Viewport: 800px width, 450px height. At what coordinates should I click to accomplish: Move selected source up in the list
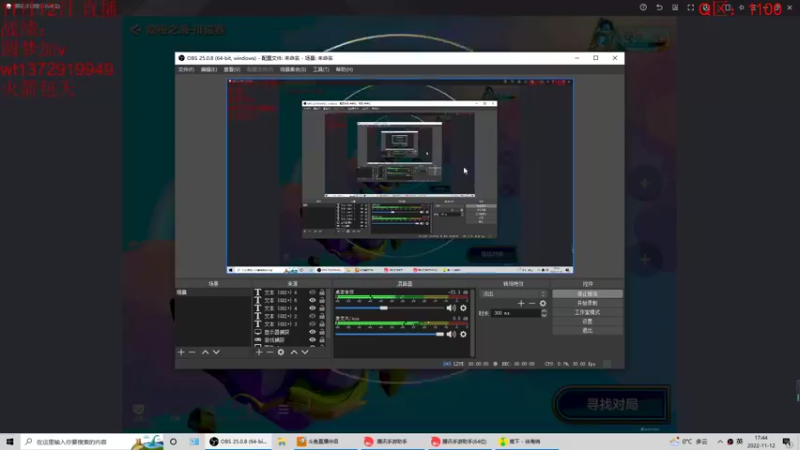(294, 352)
